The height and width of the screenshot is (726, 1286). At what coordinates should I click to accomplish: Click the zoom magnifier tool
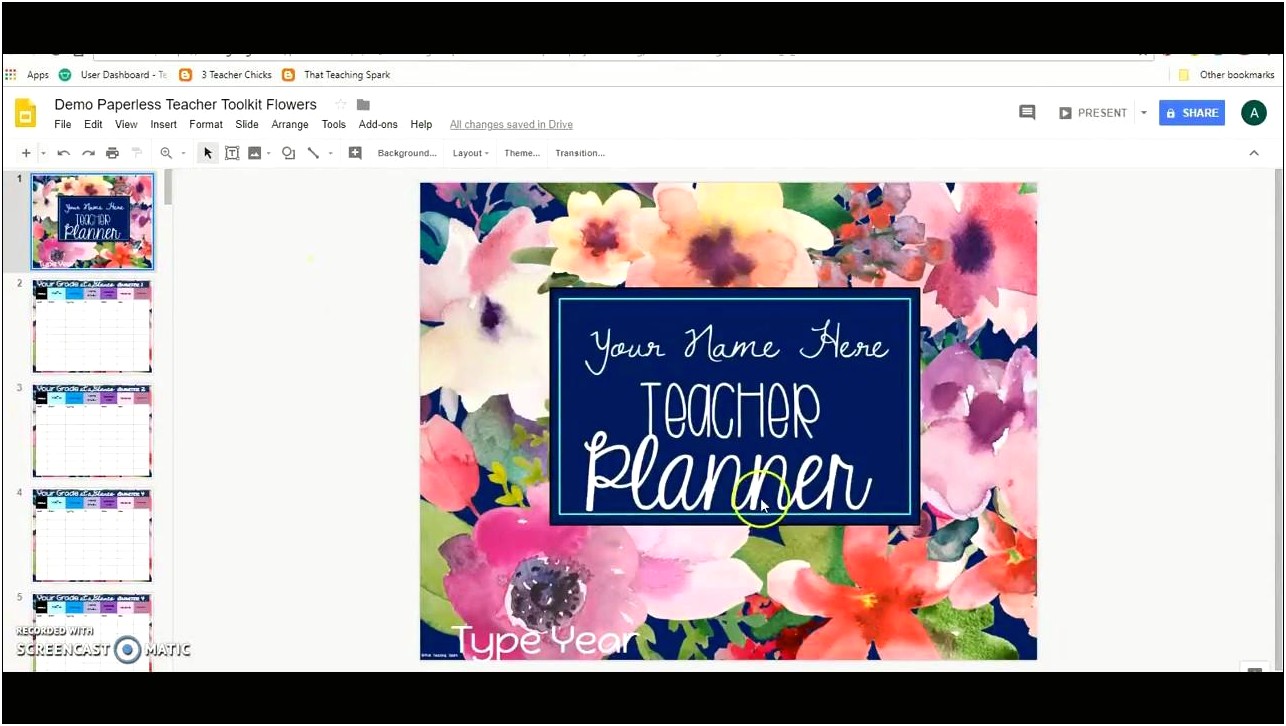click(x=166, y=153)
